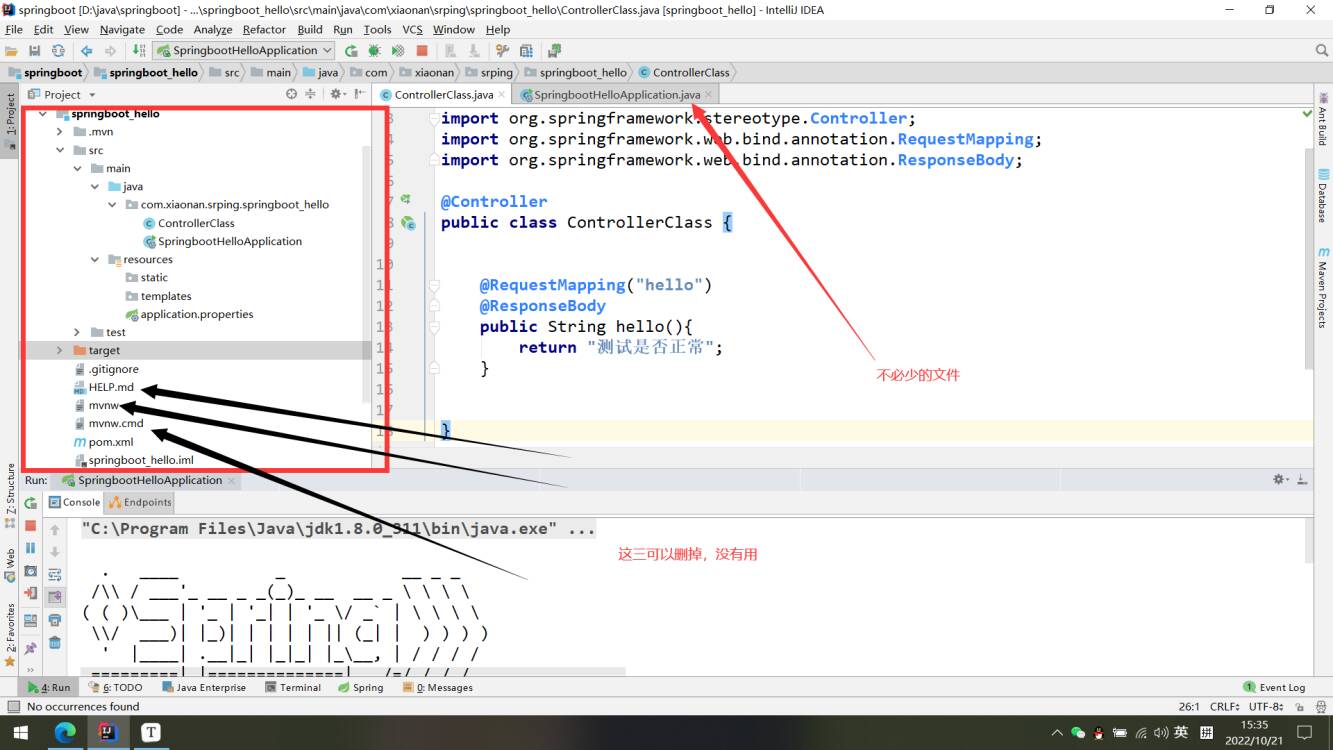Pause output in Run panel
This screenshot has width=1333, height=750.
click(x=31, y=548)
